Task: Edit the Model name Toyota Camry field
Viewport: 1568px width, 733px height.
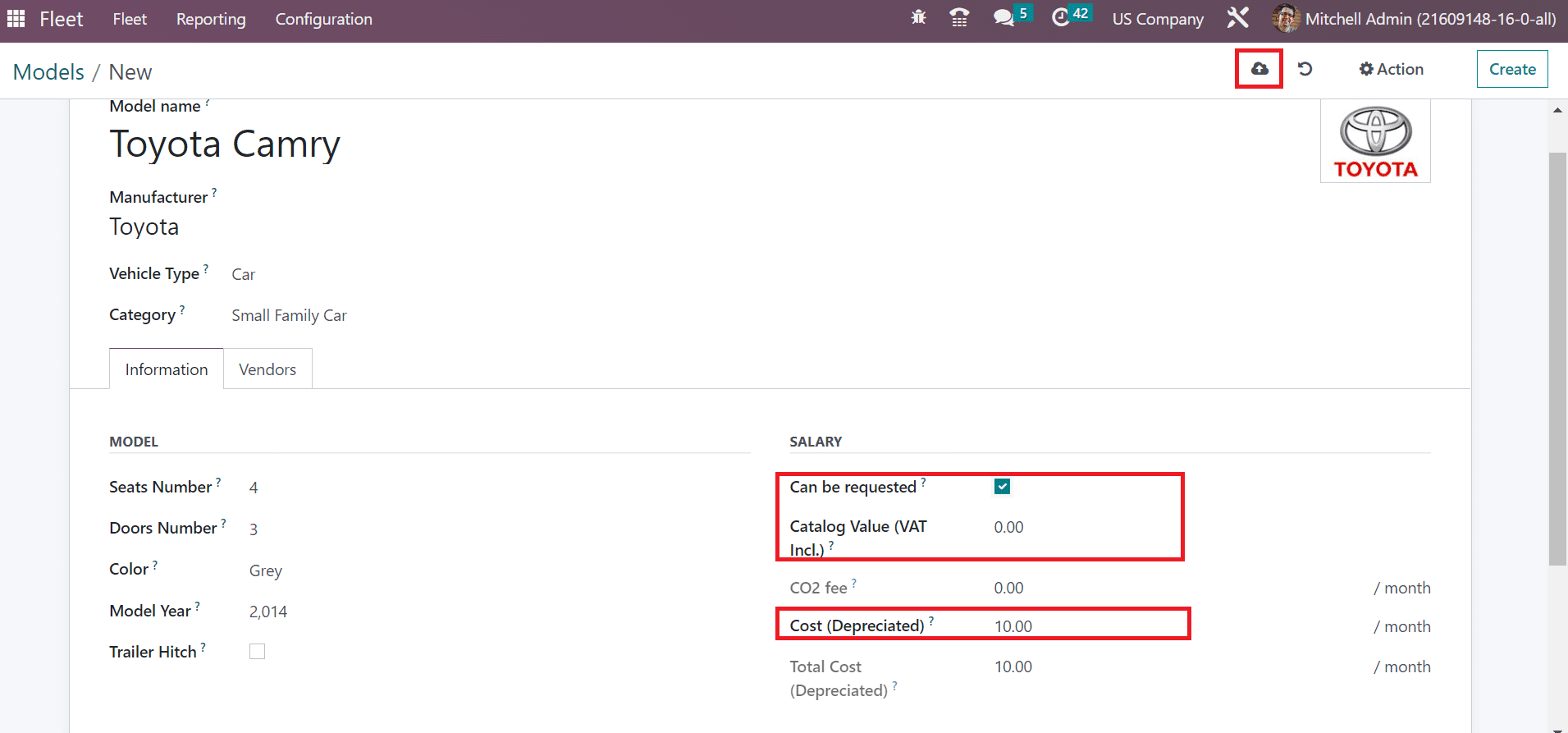Action: coord(225,144)
